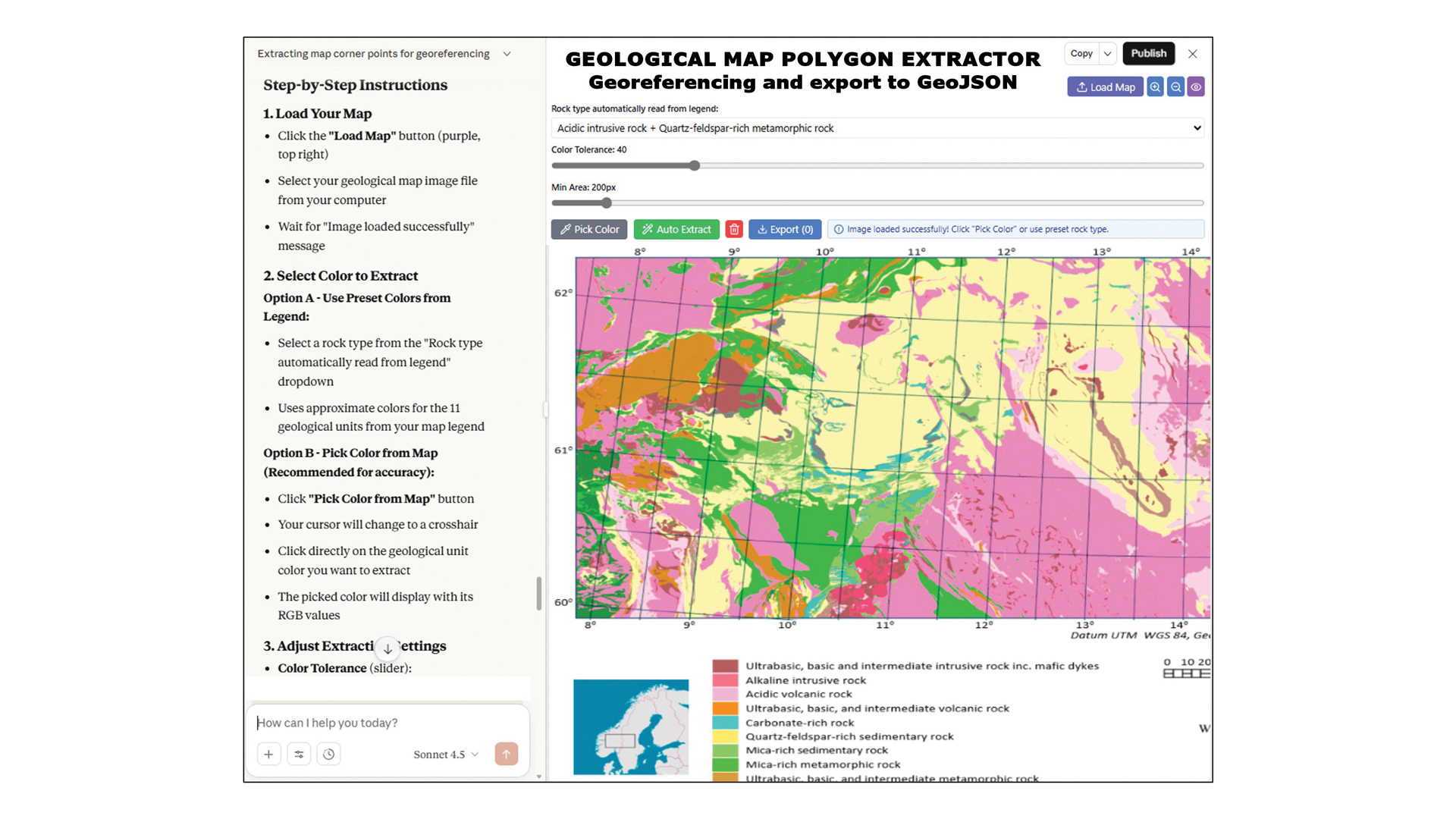The height and width of the screenshot is (819, 1456).
Task: Click the trash icon to clear extractions
Action: point(733,229)
